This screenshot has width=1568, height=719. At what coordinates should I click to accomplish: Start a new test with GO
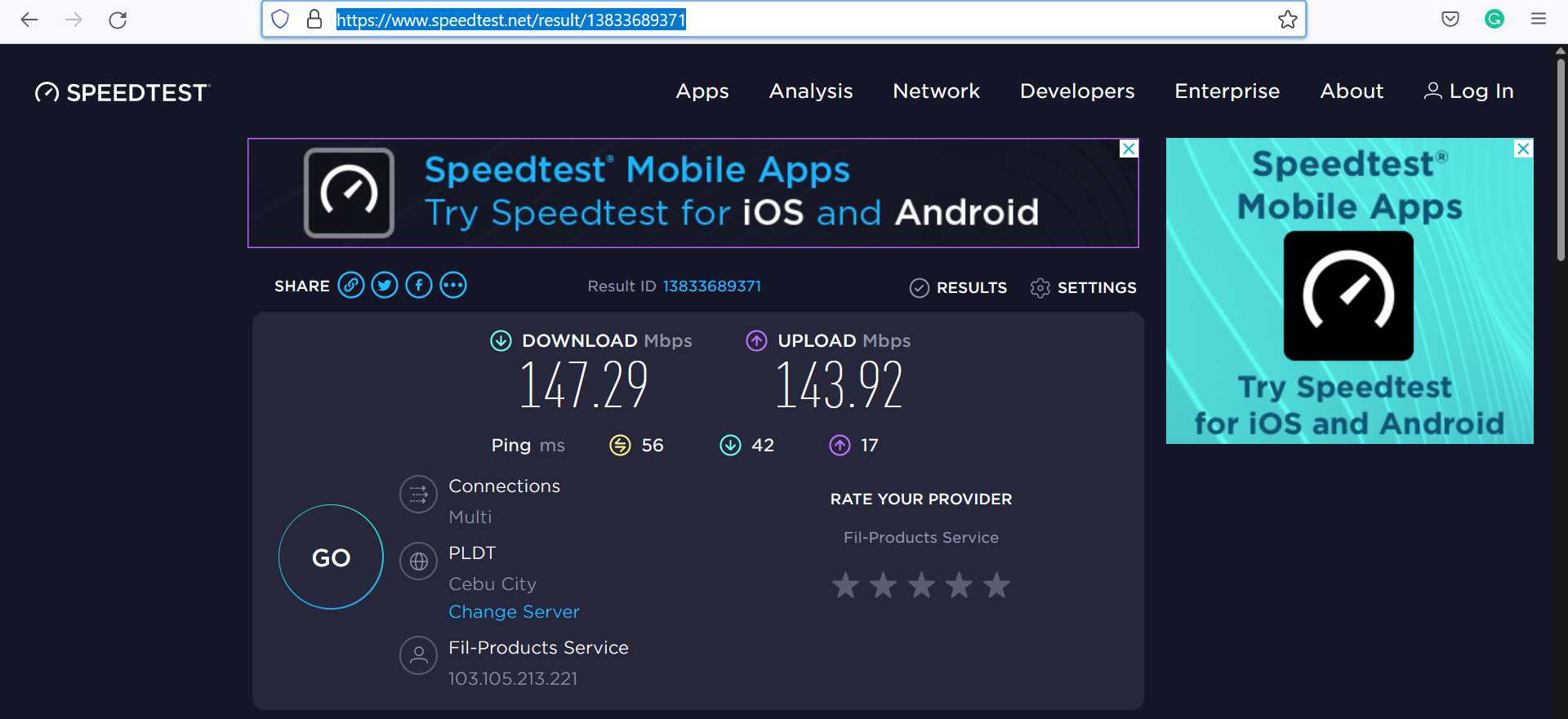(331, 557)
